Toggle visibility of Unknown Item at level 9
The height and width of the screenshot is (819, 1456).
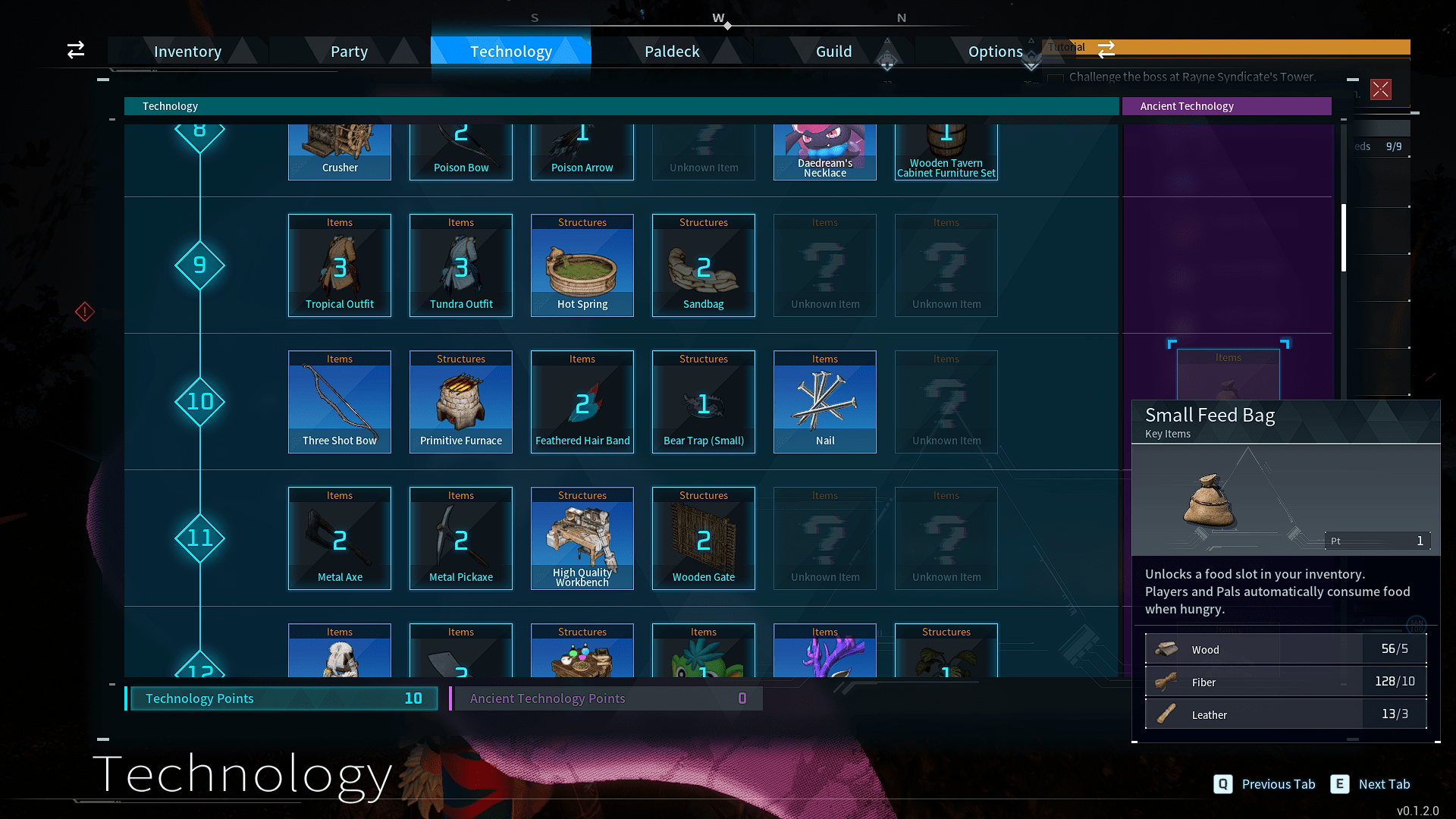coord(824,264)
